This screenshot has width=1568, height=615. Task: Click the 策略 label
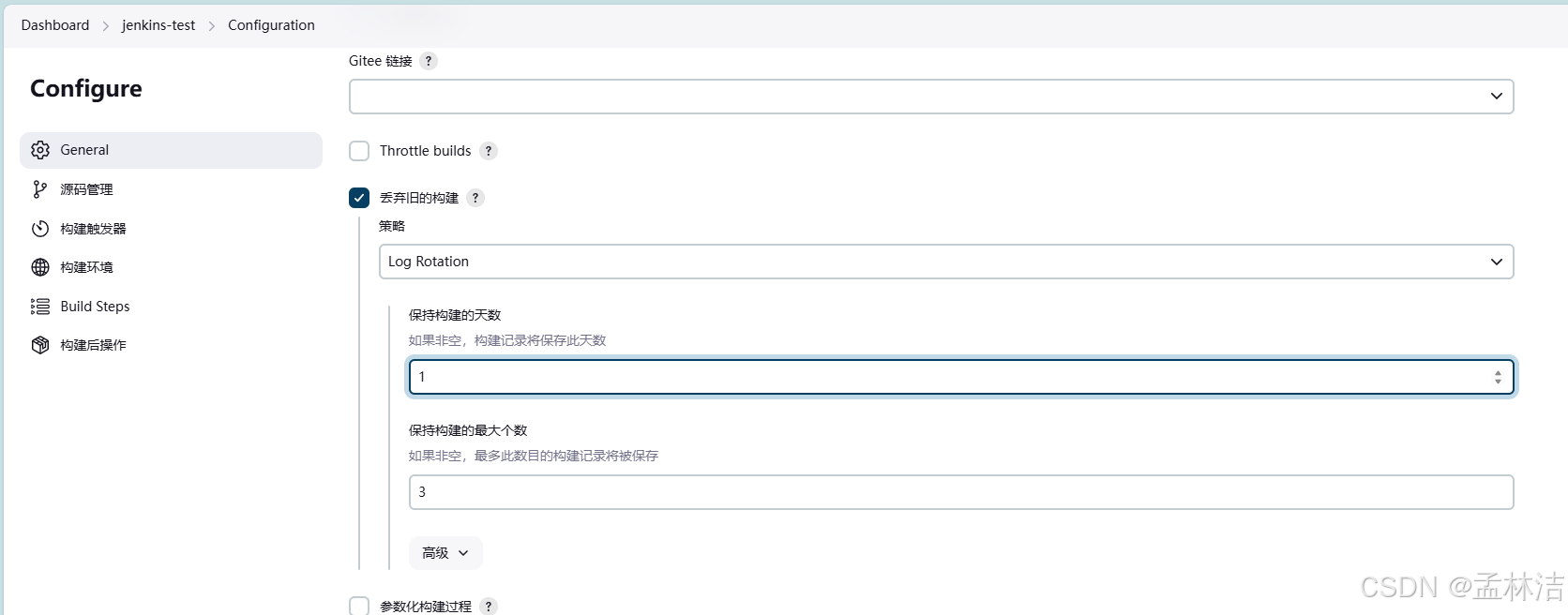392,226
